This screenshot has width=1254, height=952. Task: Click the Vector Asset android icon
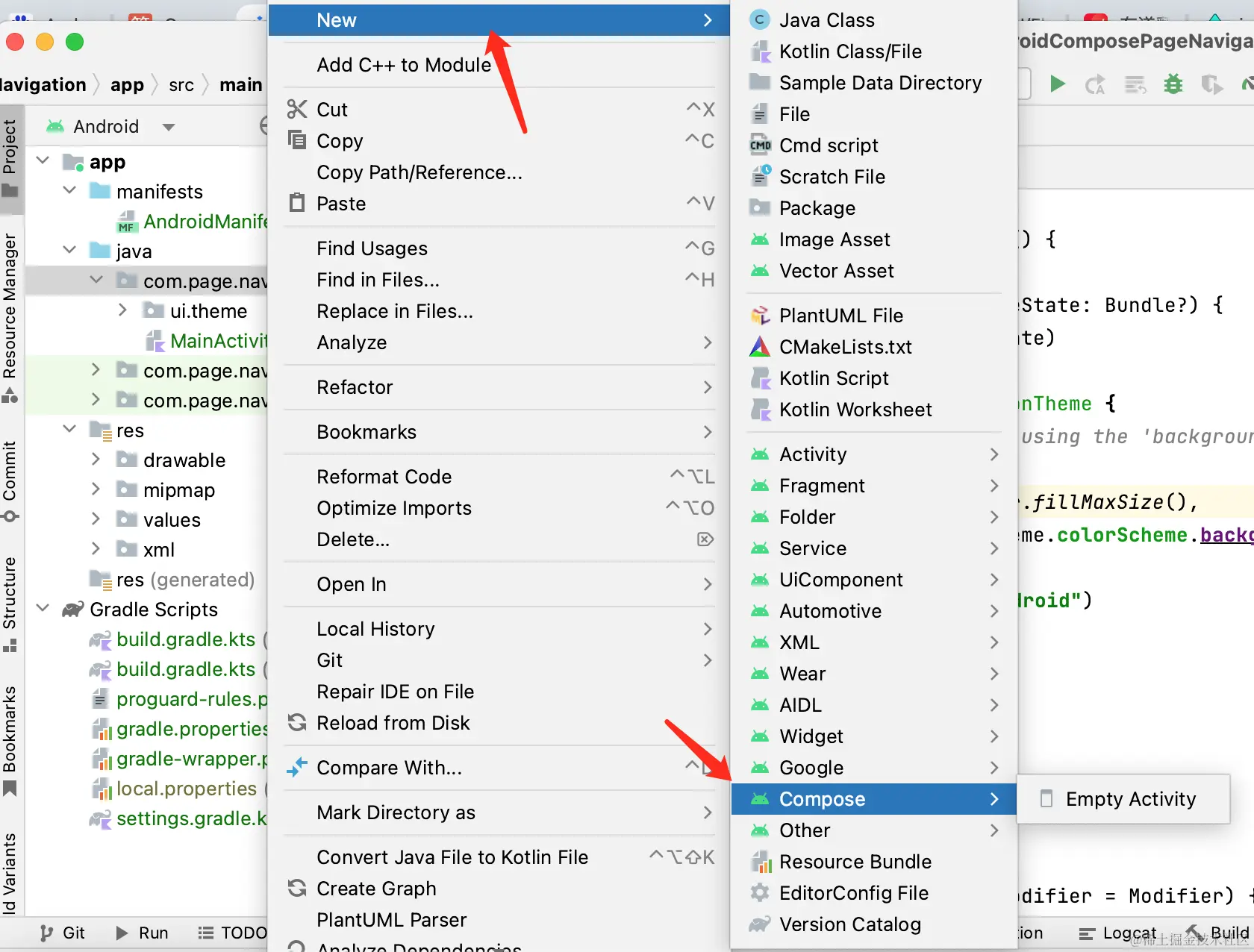pyautogui.click(x=760, y=271)
